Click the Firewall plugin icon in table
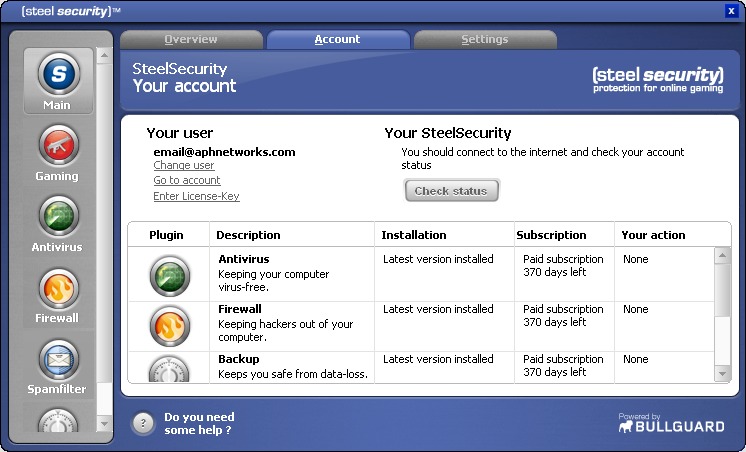 coord(169,326)
